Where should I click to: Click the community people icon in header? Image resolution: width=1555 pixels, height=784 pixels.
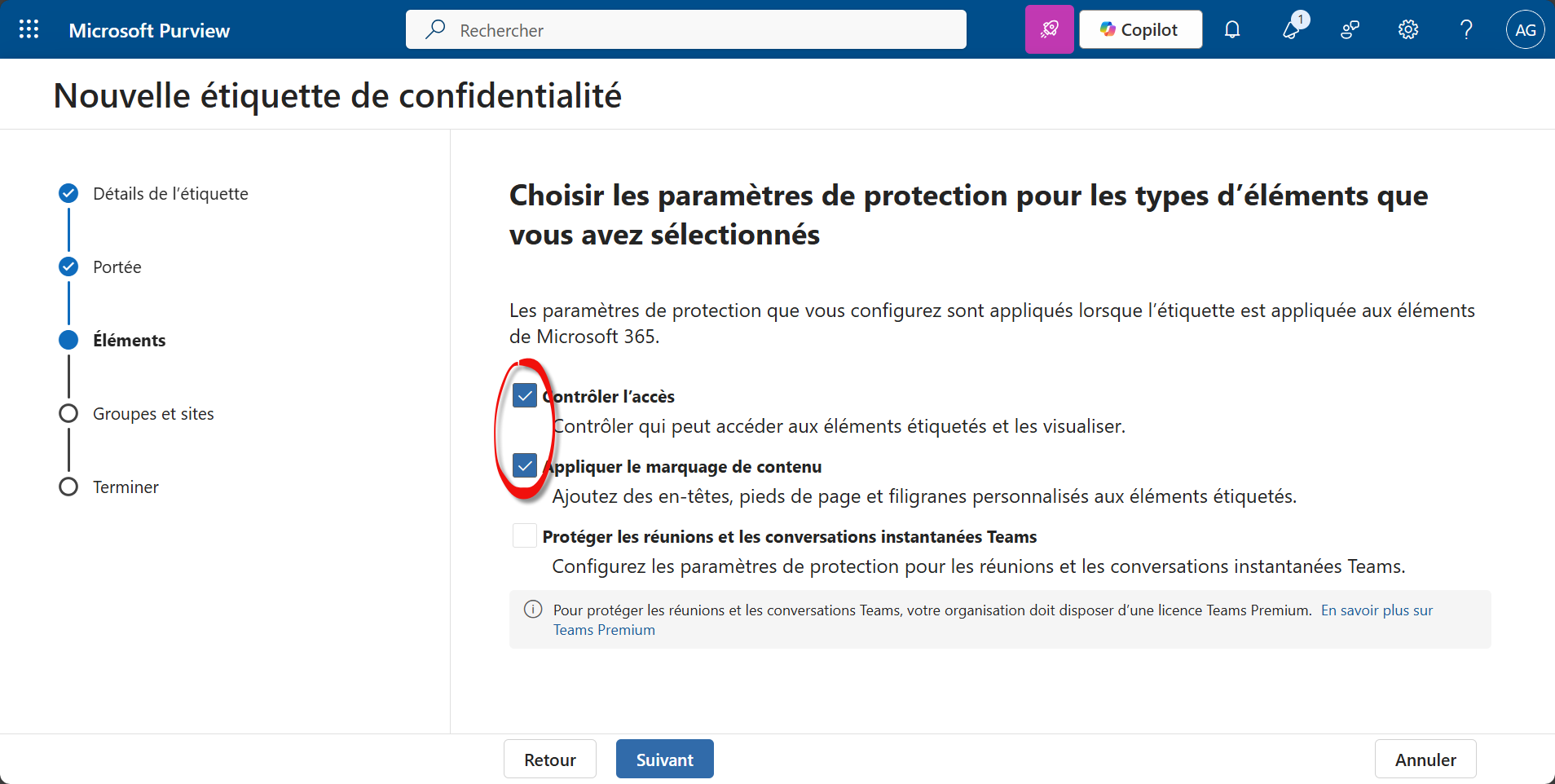pos(1350,30)
